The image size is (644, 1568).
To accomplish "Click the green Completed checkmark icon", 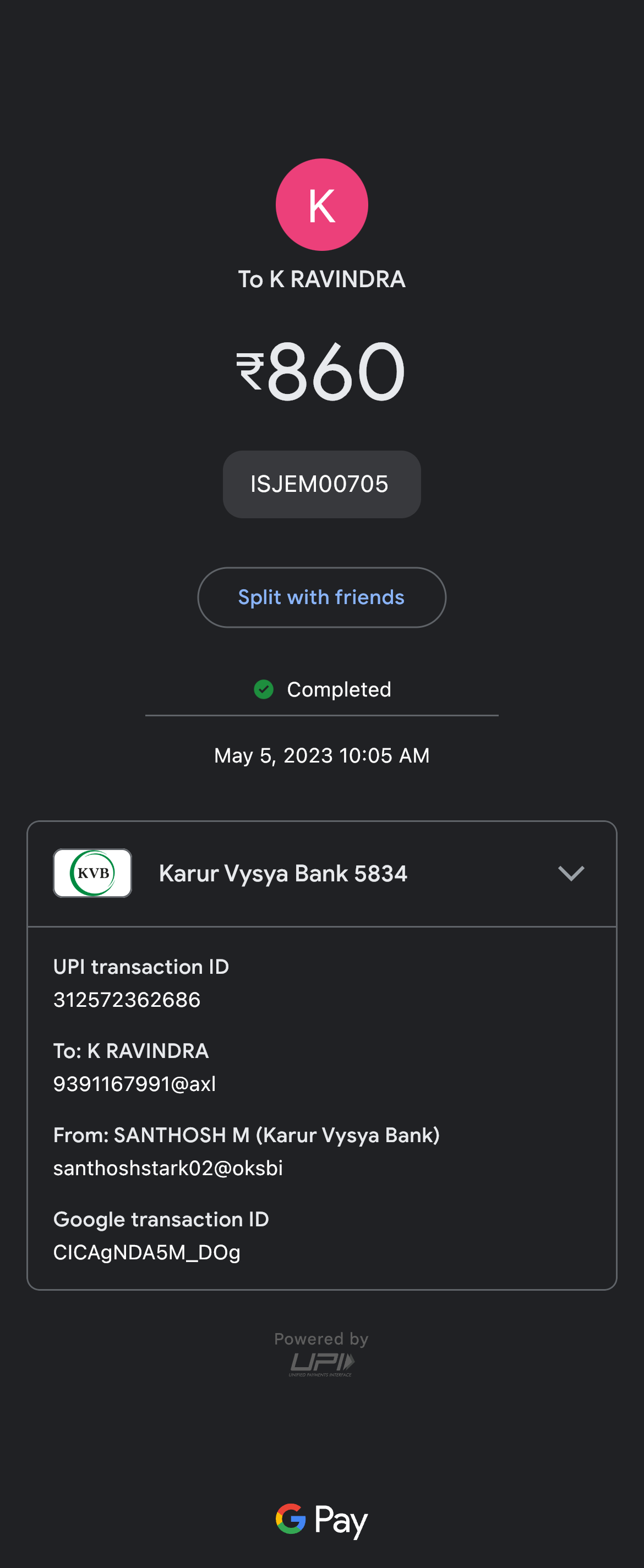I will click(264, 689).
